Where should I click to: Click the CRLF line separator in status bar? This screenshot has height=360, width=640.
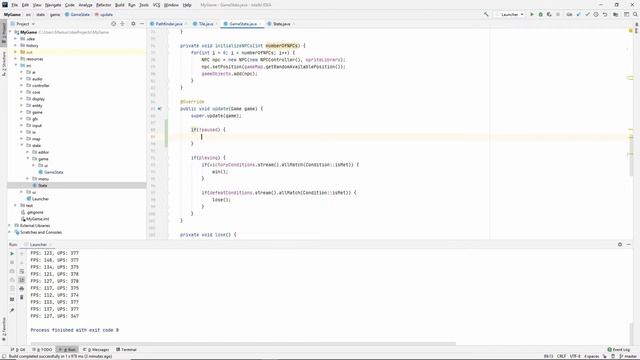click(561, 356)
